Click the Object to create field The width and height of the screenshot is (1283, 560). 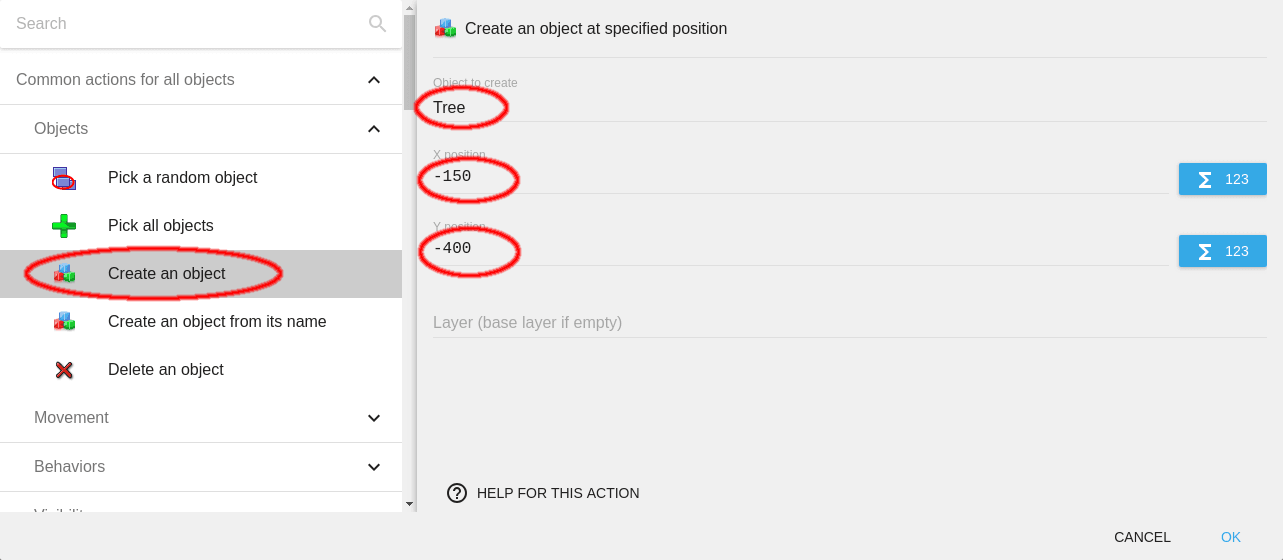click(800, 108)
